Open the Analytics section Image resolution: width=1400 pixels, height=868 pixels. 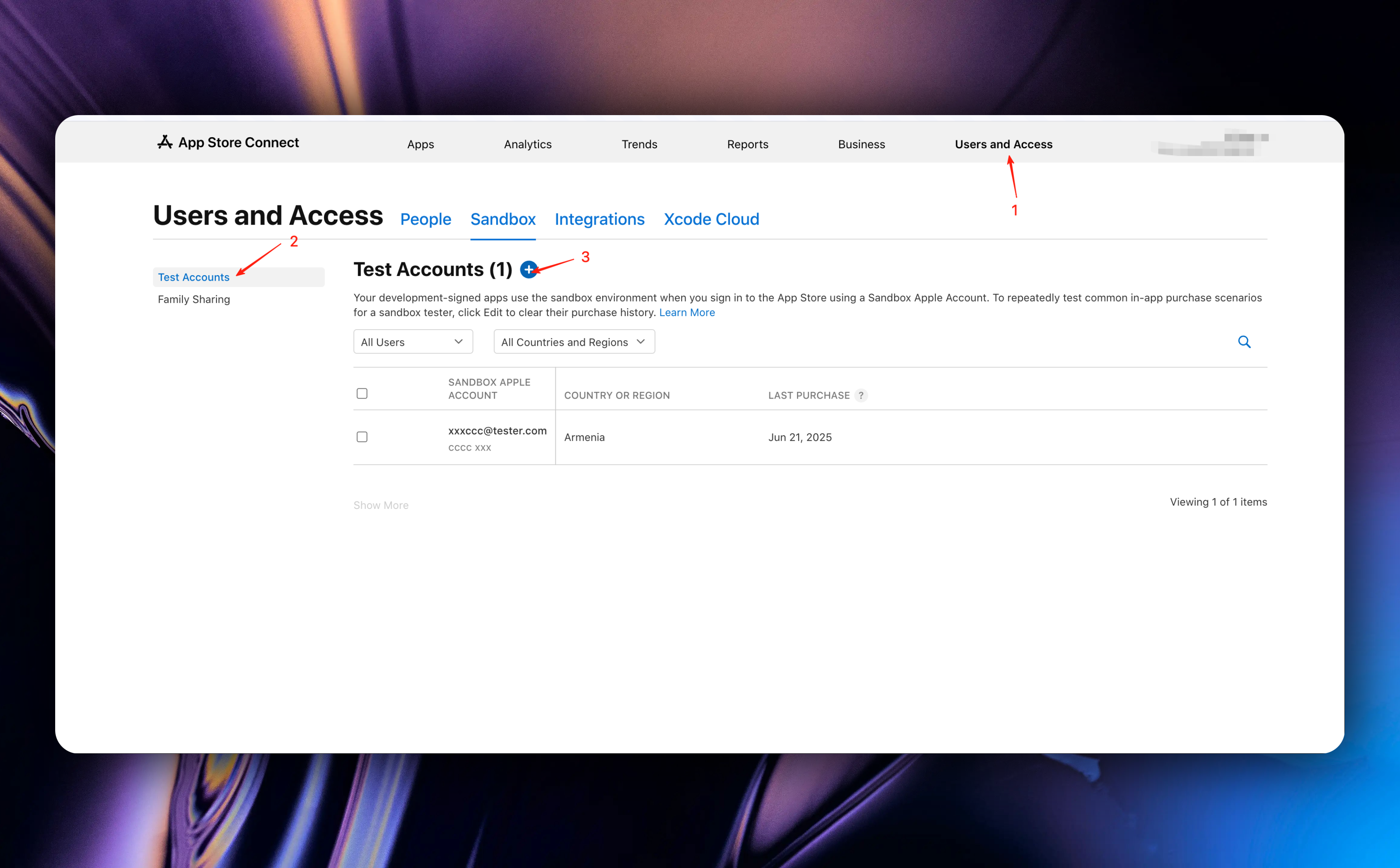(x=527, y=144)
